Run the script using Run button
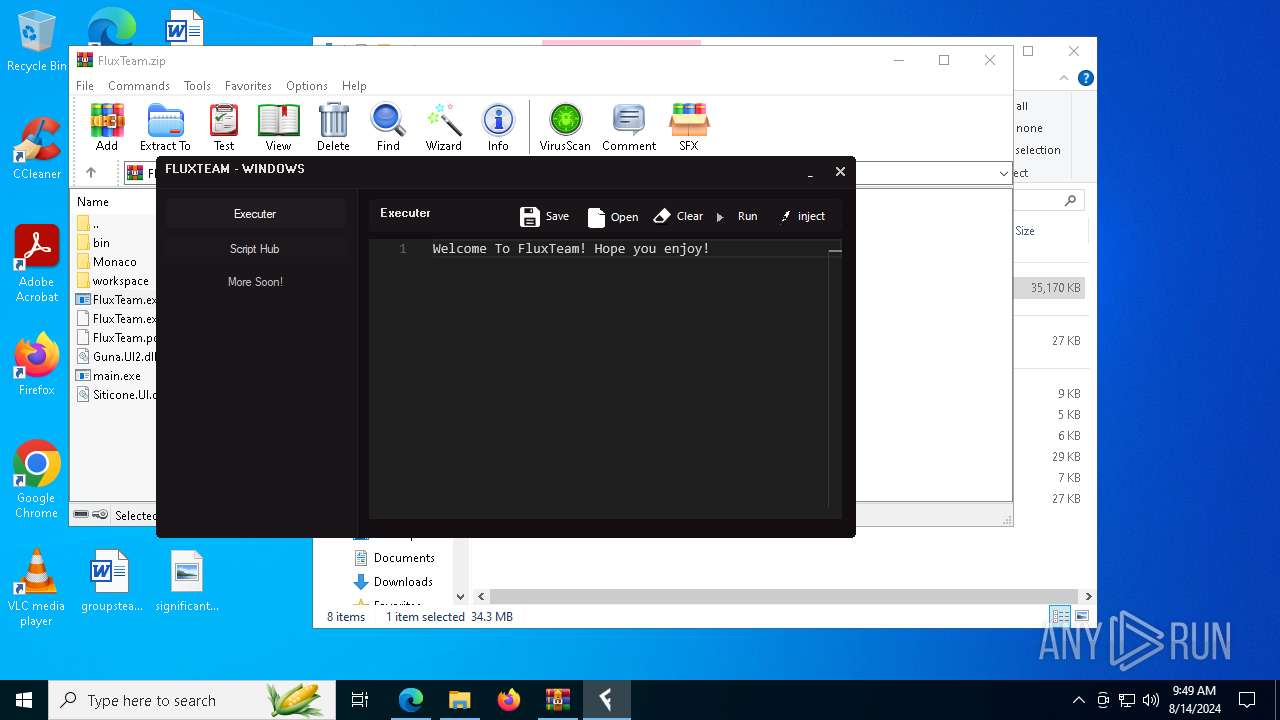Screen dimensions: 1280x720 (x=737, y=216)
